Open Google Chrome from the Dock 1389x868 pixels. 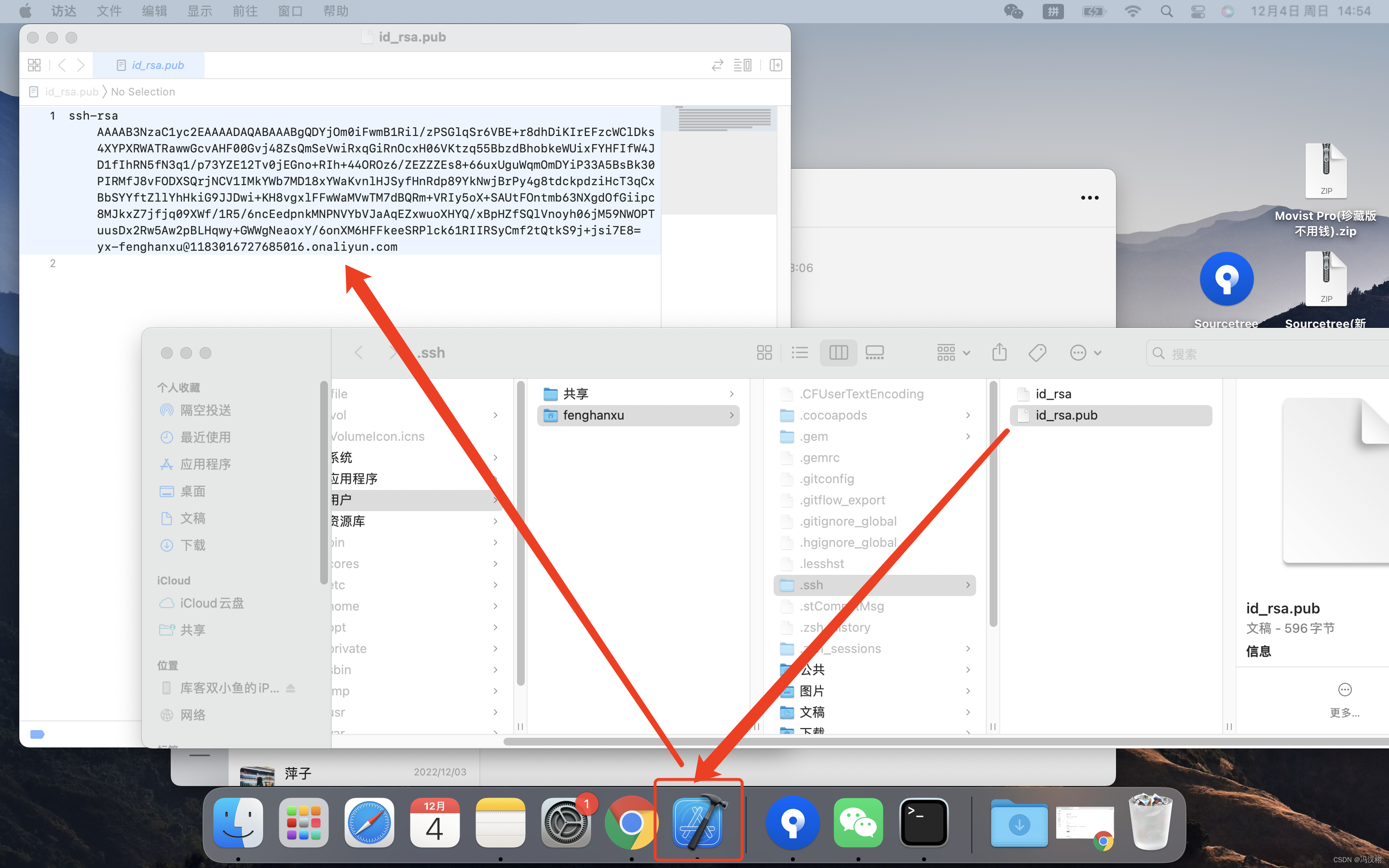point(631,822)
